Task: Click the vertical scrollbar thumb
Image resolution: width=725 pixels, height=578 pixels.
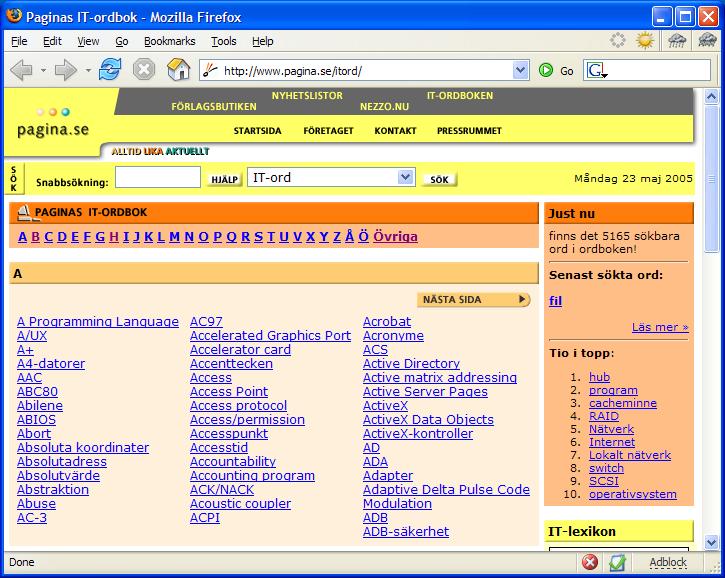Action: 711,178
